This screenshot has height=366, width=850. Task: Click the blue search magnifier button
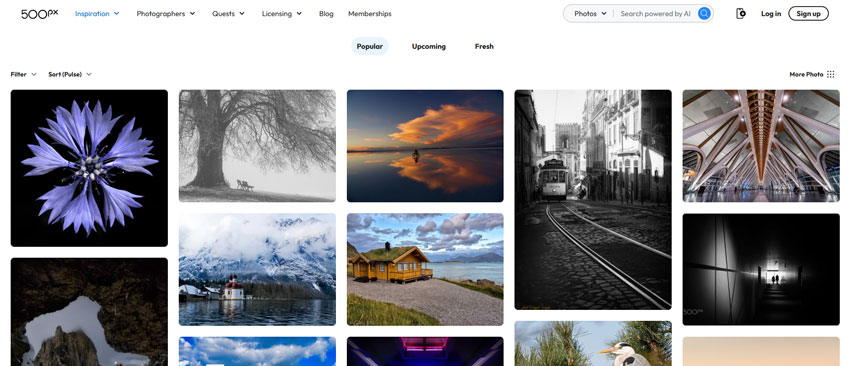pyautogui.click(x=704, y=14)
